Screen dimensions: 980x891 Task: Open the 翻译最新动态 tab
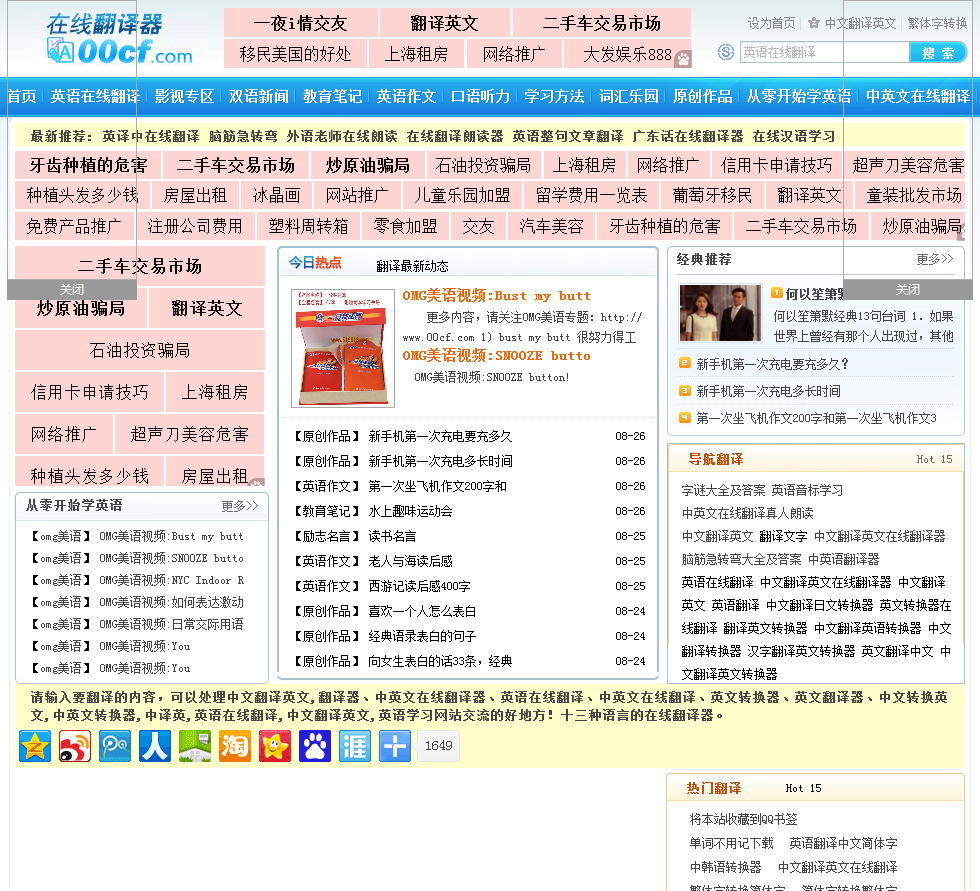pyautogui.click(x=412, y=266)
